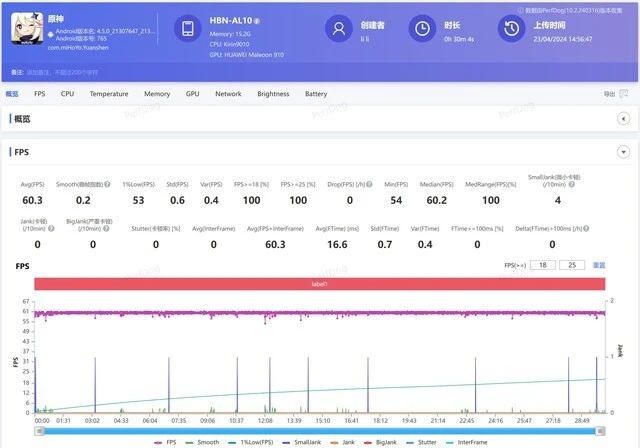Viewport: 640px width, 448px height.
Task: Click the 导出 export button
Action: tap(609, 94)
